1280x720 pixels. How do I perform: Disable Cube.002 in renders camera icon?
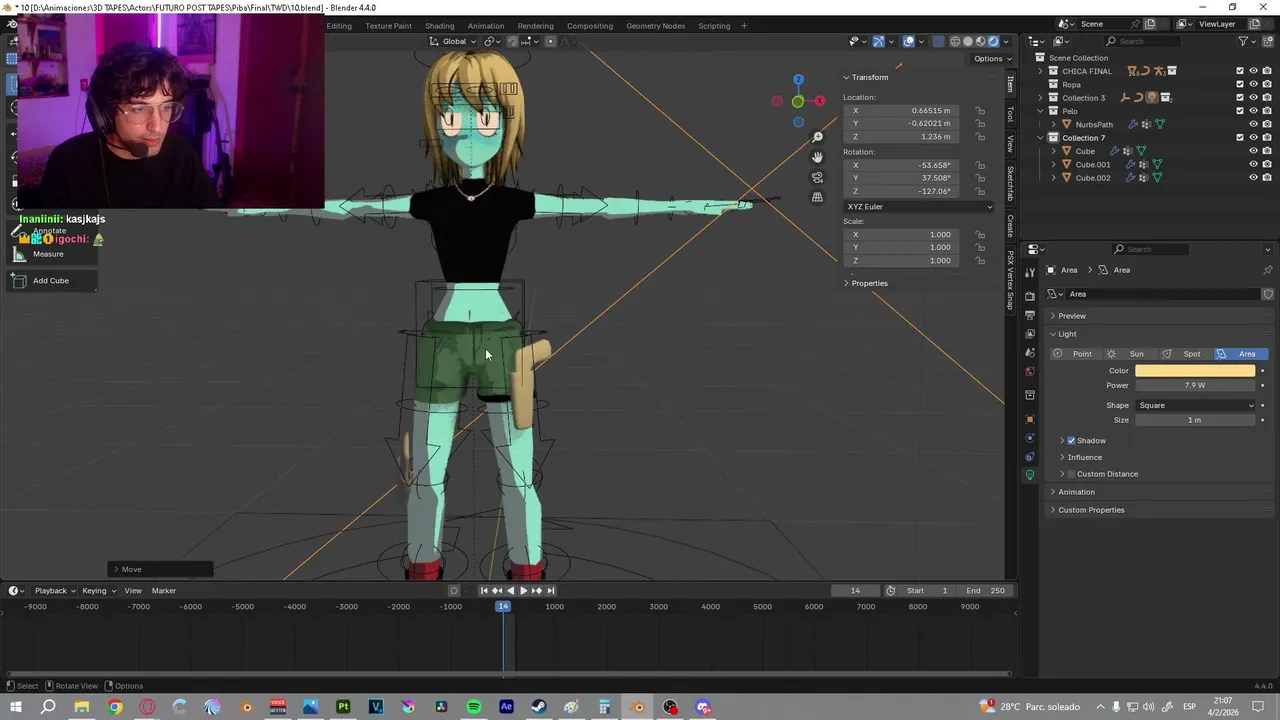tap(1267, 178)
